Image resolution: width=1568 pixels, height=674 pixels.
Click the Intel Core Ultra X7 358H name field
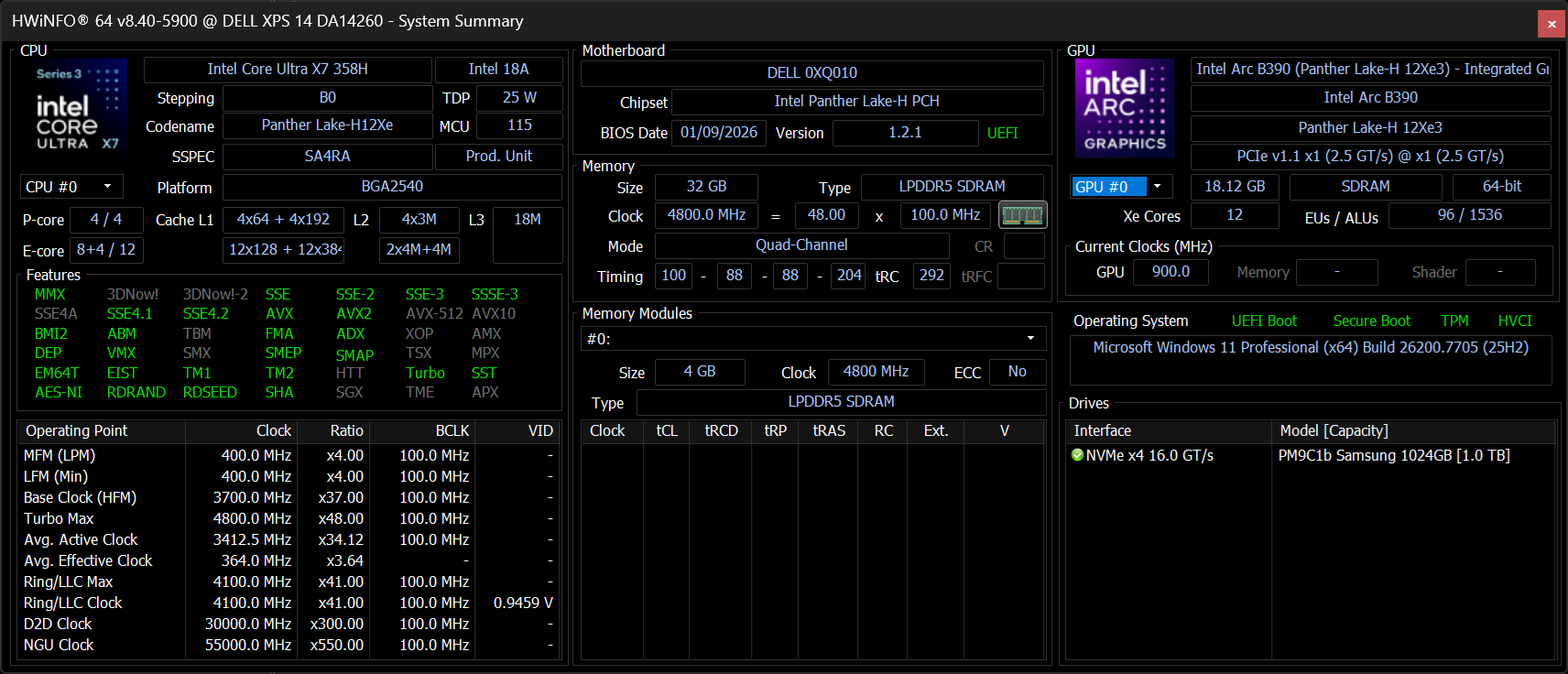pos(288,70)
